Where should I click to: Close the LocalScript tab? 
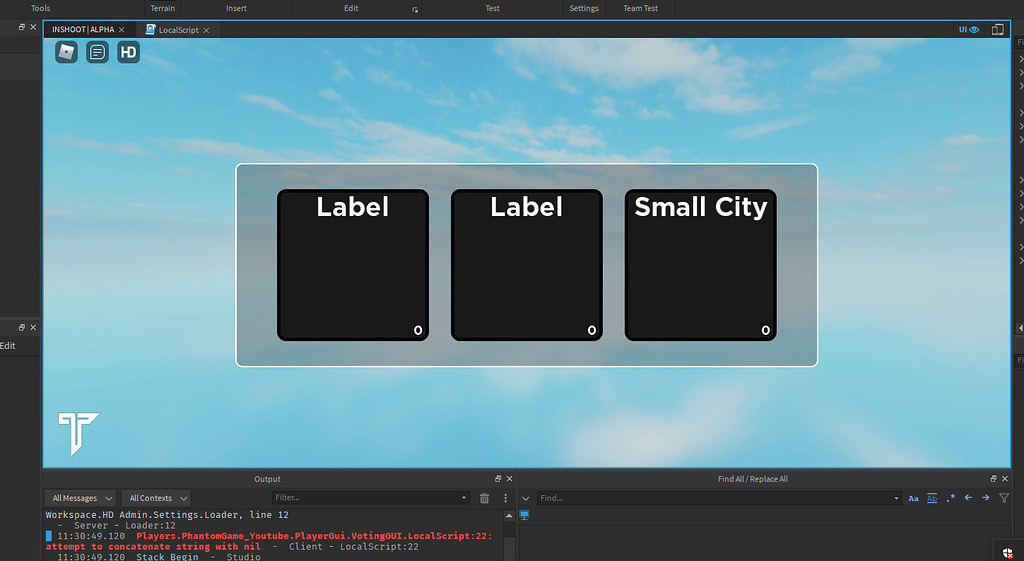pyautogui.click(x=208, y=30)
